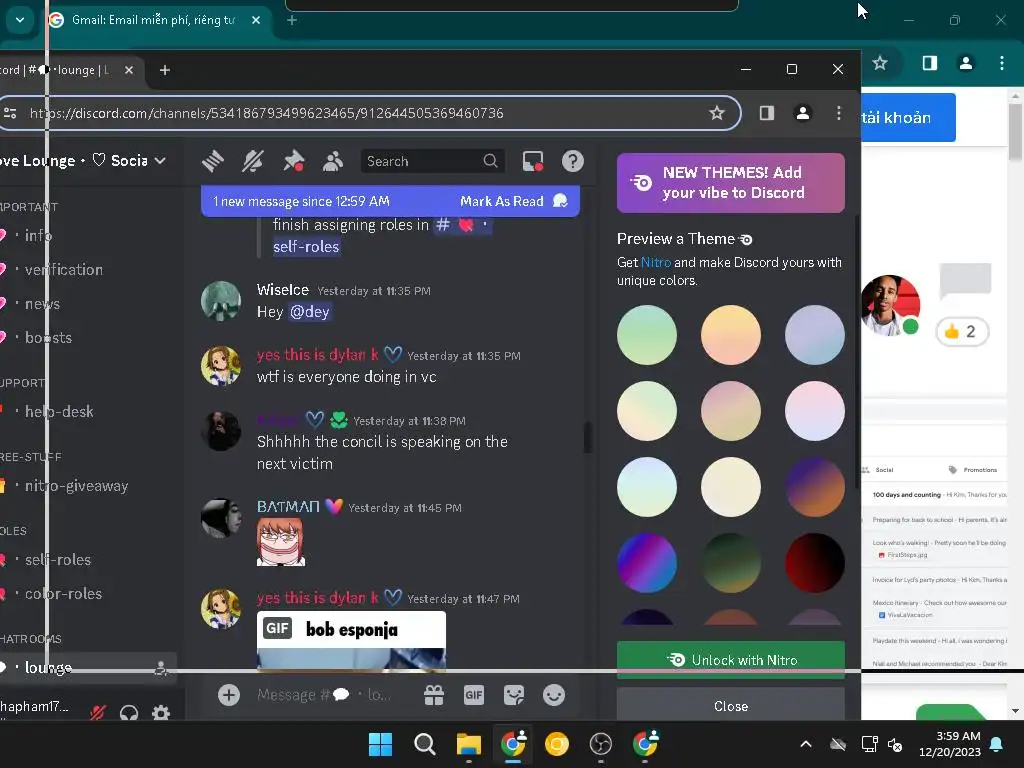1024x768 pixels.
Task: Open Pinned Messages icon in Discord header
Action: pyautogui.click(x=293, y=161)
